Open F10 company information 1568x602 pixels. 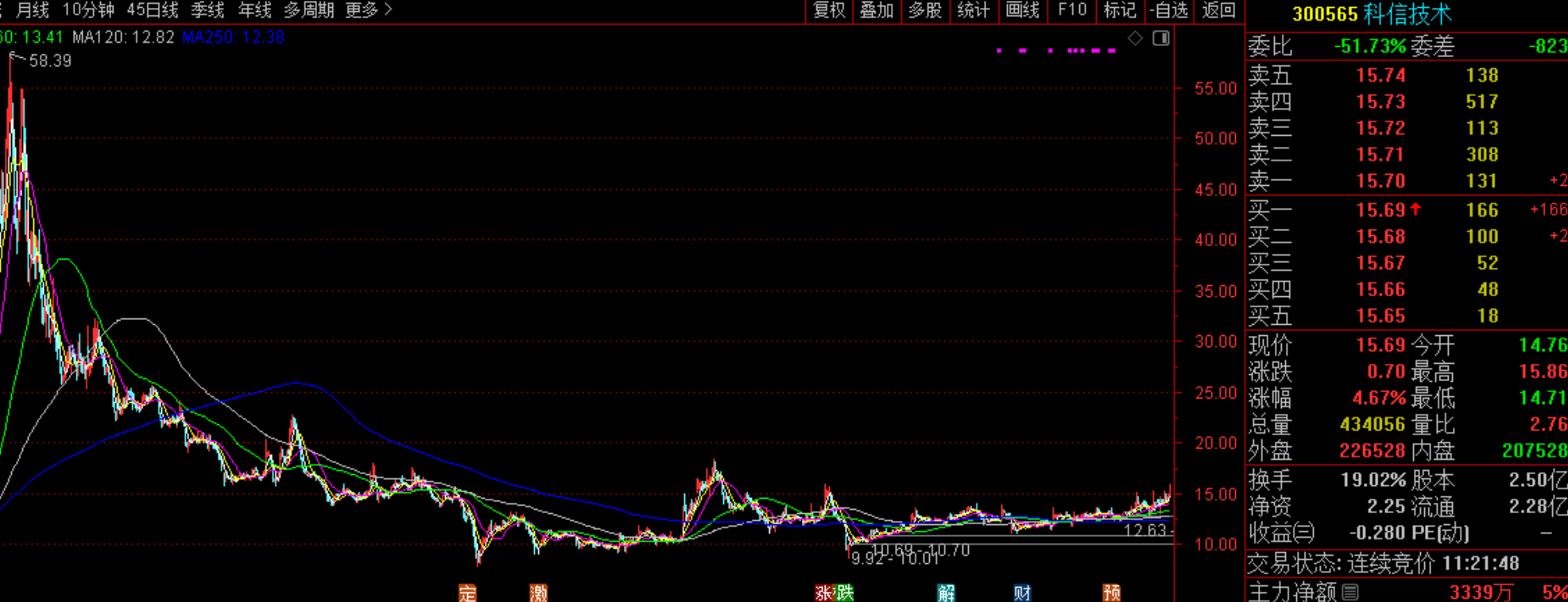1072,10
